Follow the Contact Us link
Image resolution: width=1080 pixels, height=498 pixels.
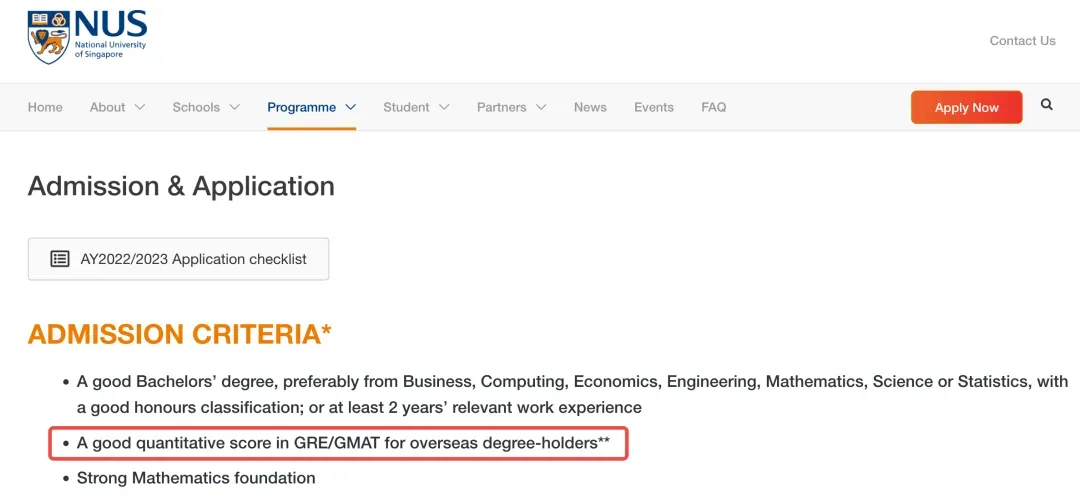[1022, 41]
